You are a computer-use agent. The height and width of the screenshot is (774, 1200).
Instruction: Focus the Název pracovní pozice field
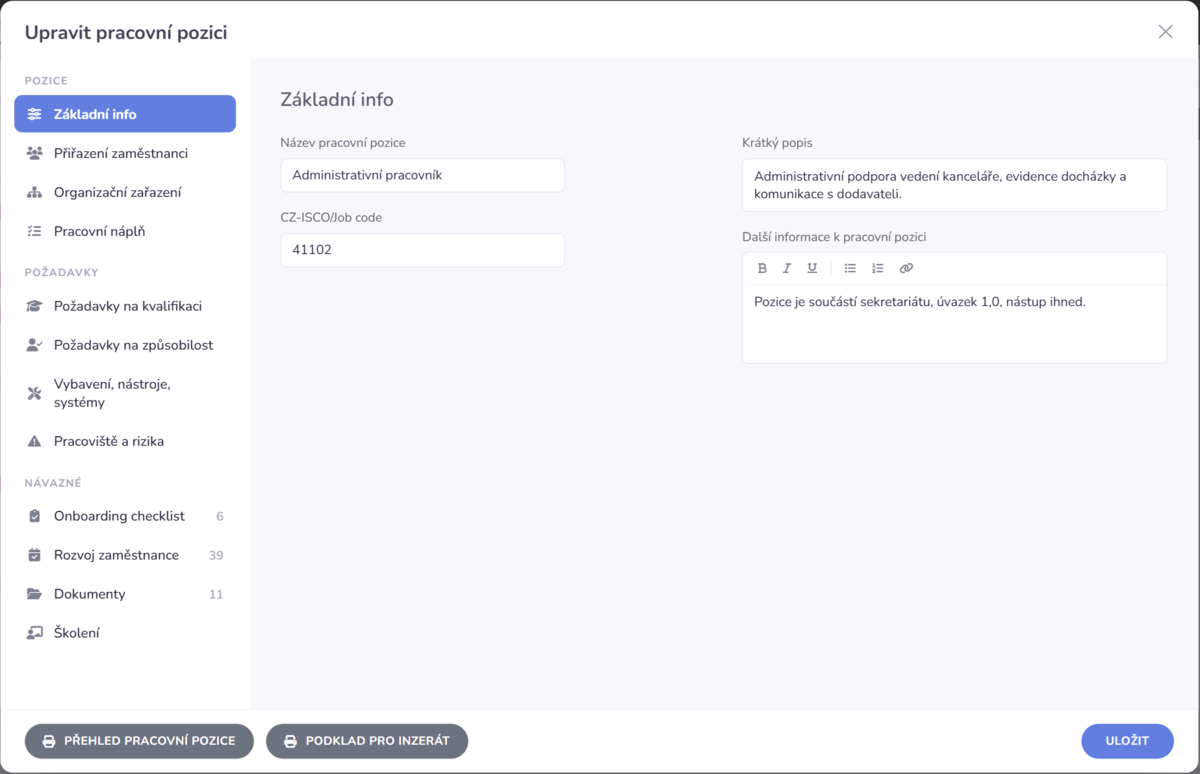tap(423, 175)
